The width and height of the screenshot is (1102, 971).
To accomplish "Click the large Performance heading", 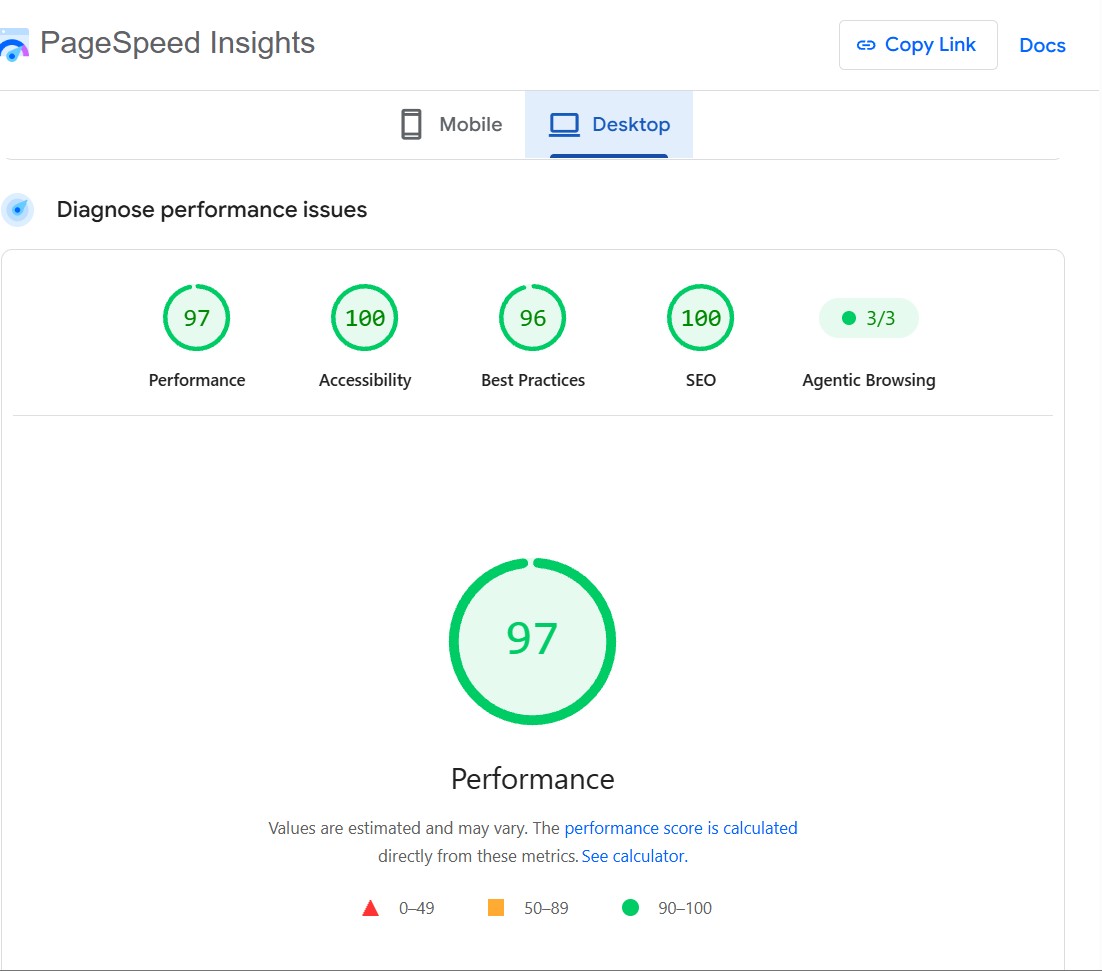I will (533, 779).
